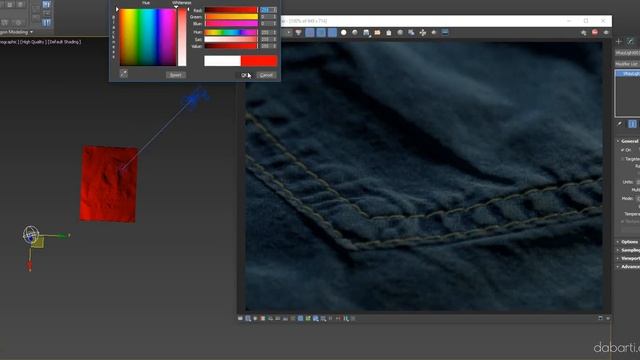640x360 pixels.
Task: Click the object name field in Modify panel
Action: [x=627, y=53]
